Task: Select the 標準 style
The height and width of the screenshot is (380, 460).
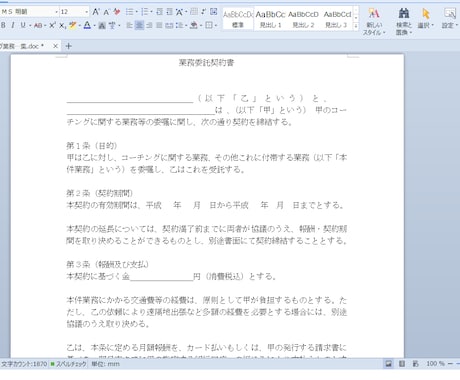Action: pos(238,19)
